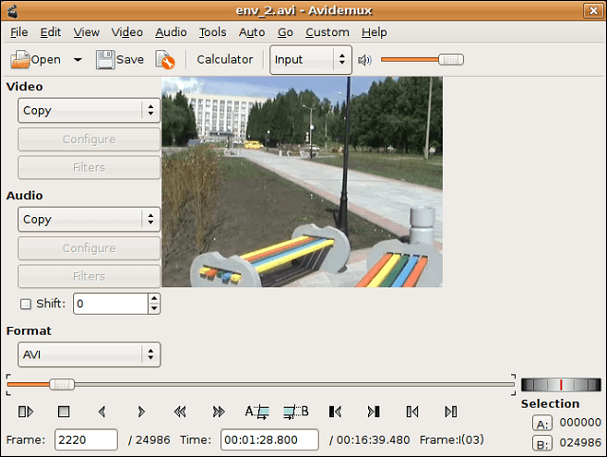The height and width of the screenshot is (457, 607).
Task: Go to first frame
Action: [x=412, y=411]
